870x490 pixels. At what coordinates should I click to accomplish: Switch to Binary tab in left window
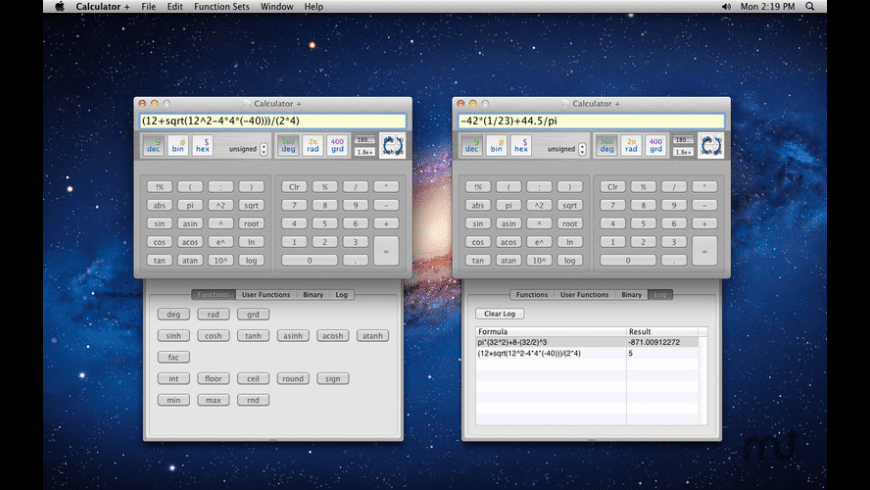click(x=313, y=295)
